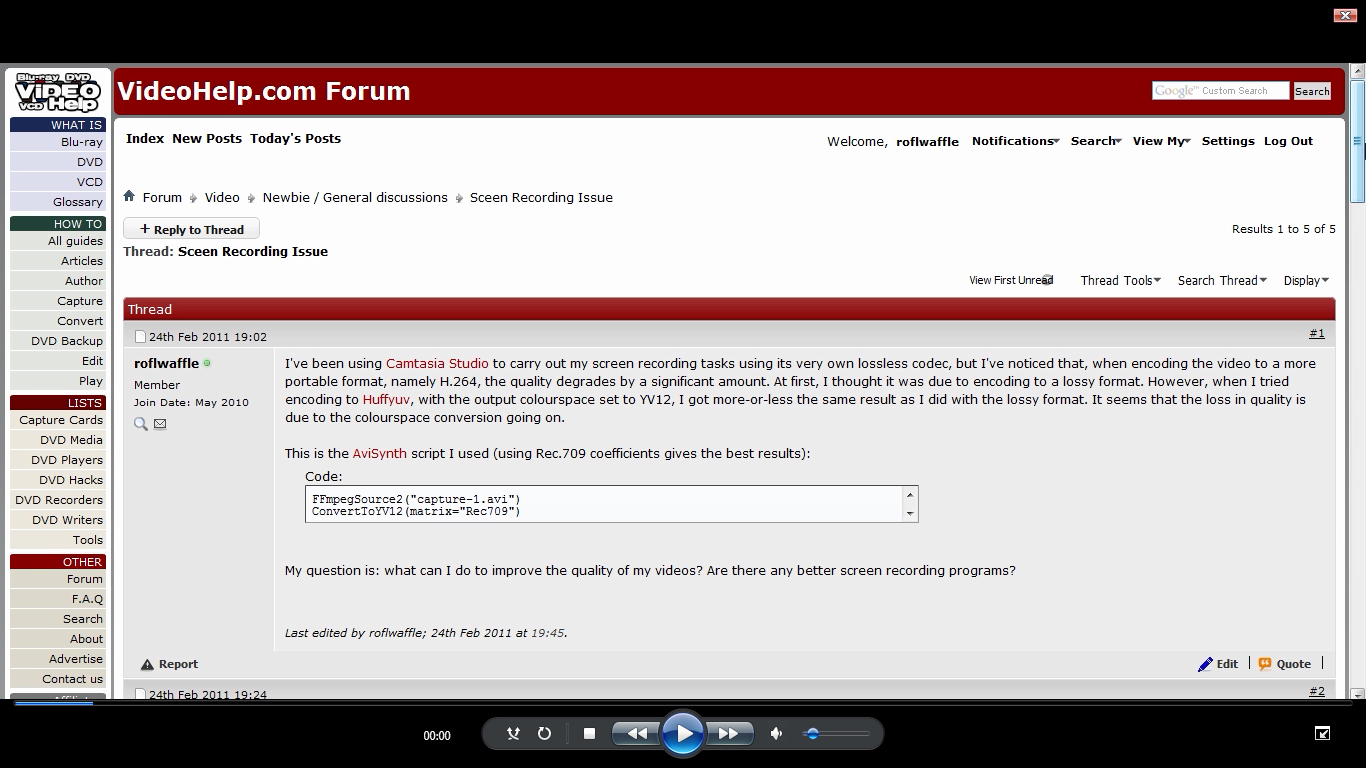Open DVD Hacks in sidebar

click(x=57, y=480)
